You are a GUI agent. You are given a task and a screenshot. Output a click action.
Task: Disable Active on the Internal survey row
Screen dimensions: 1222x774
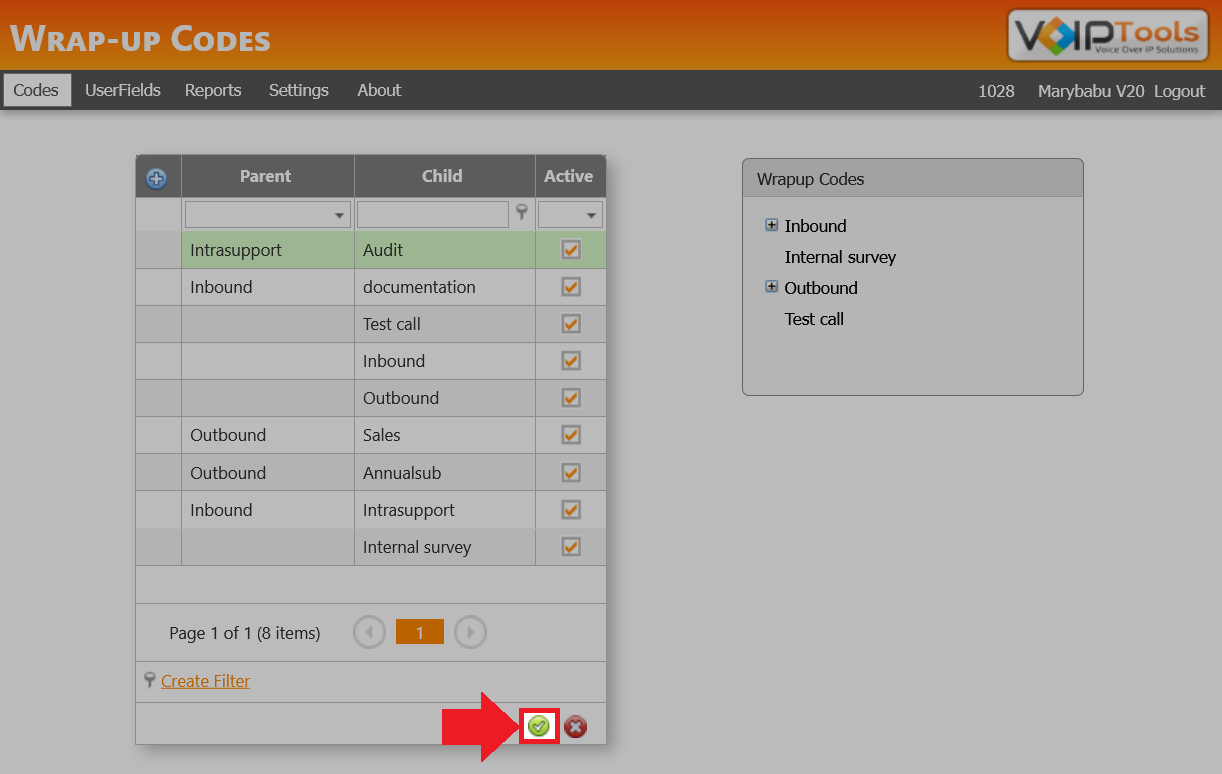pyautogui.click(x=570, y=546)
